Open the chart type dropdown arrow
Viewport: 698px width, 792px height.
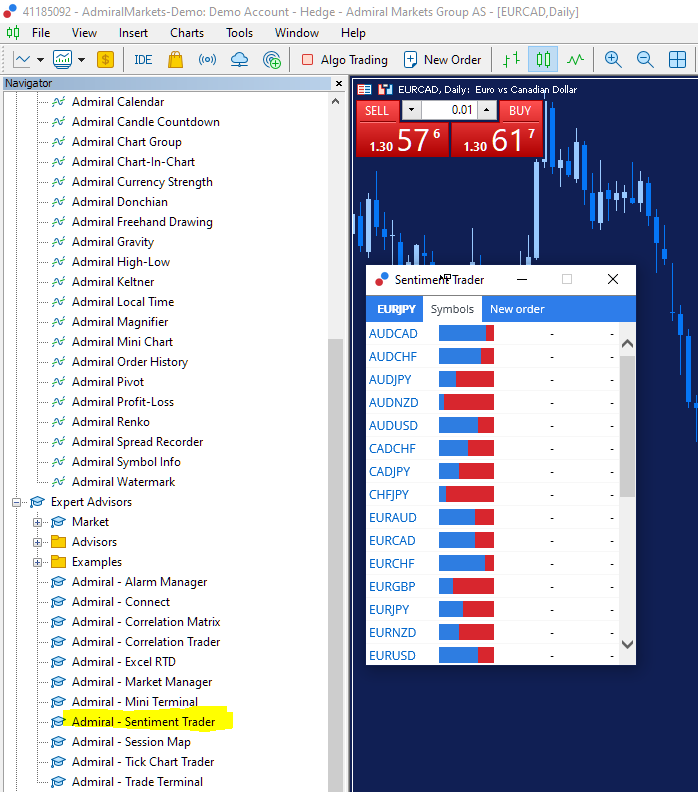(x=40, y=60)
